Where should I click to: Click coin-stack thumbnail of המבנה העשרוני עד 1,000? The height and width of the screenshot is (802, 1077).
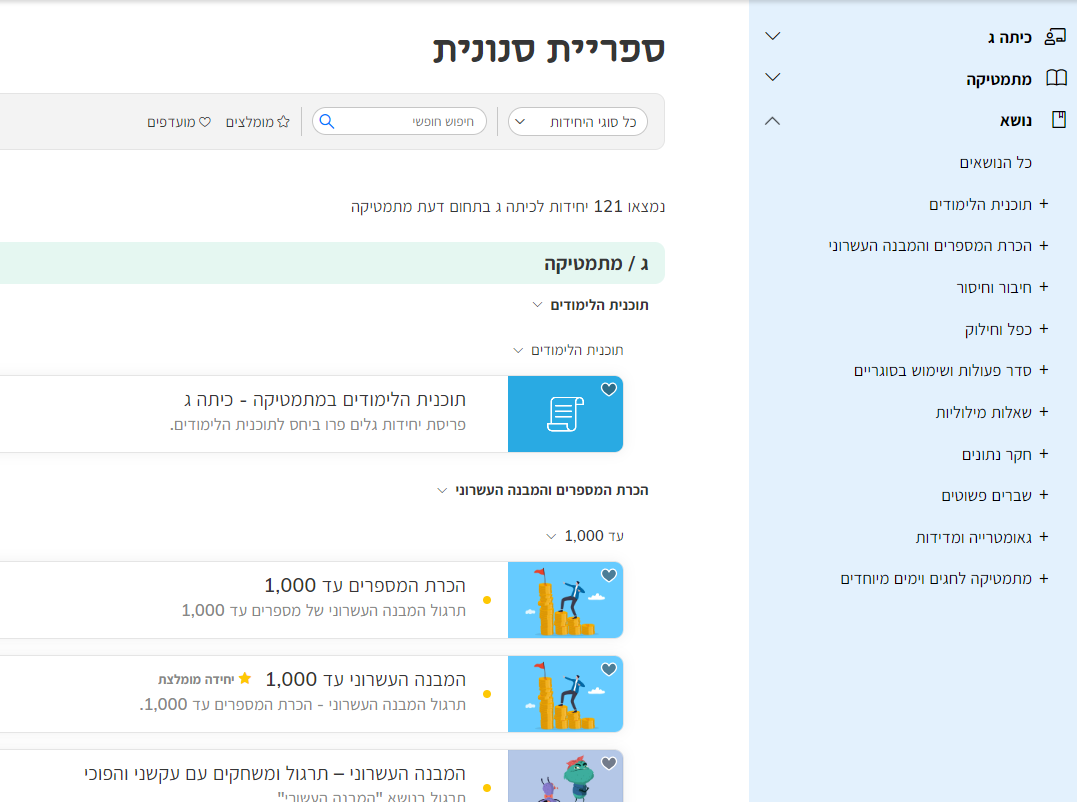click(565, 694)
